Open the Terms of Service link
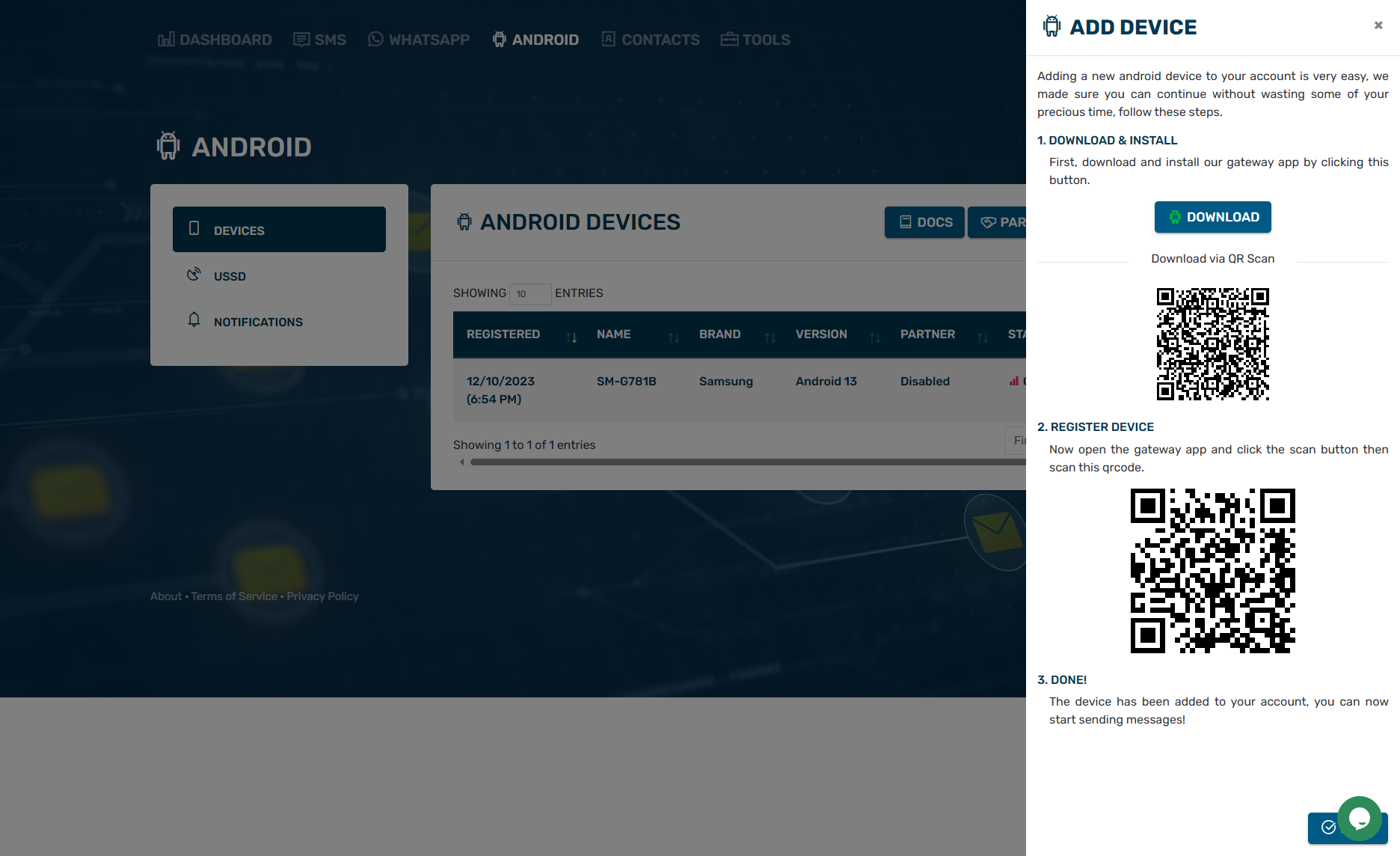The width and height of the screenshot is (1400, 856). tap(234, 596)
